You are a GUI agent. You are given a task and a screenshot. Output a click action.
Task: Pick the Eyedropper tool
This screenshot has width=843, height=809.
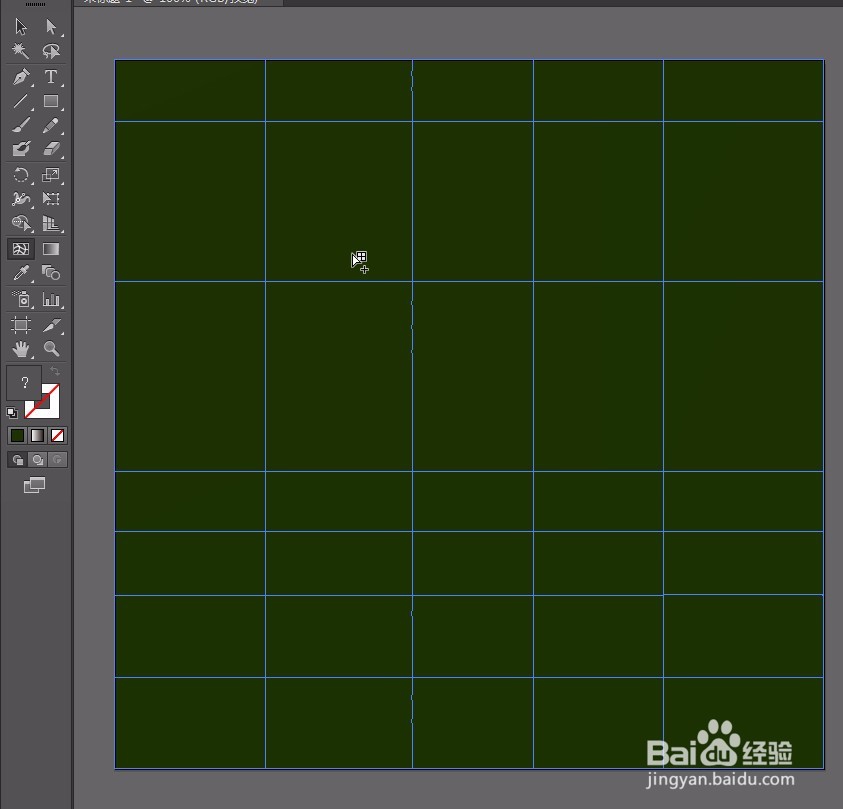click(20, 274)
